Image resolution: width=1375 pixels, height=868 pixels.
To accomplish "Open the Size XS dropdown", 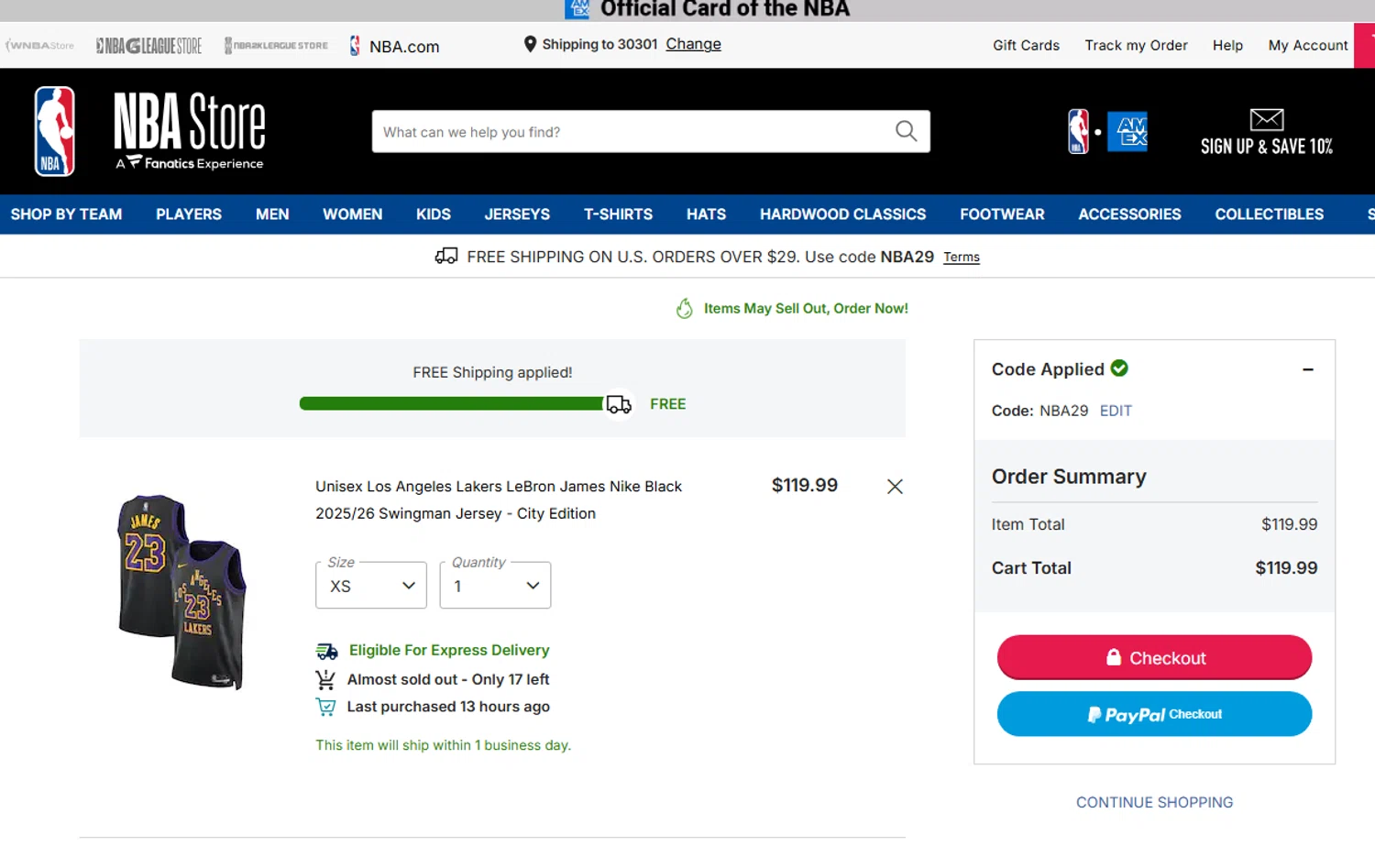I will (x=371, y=585).
